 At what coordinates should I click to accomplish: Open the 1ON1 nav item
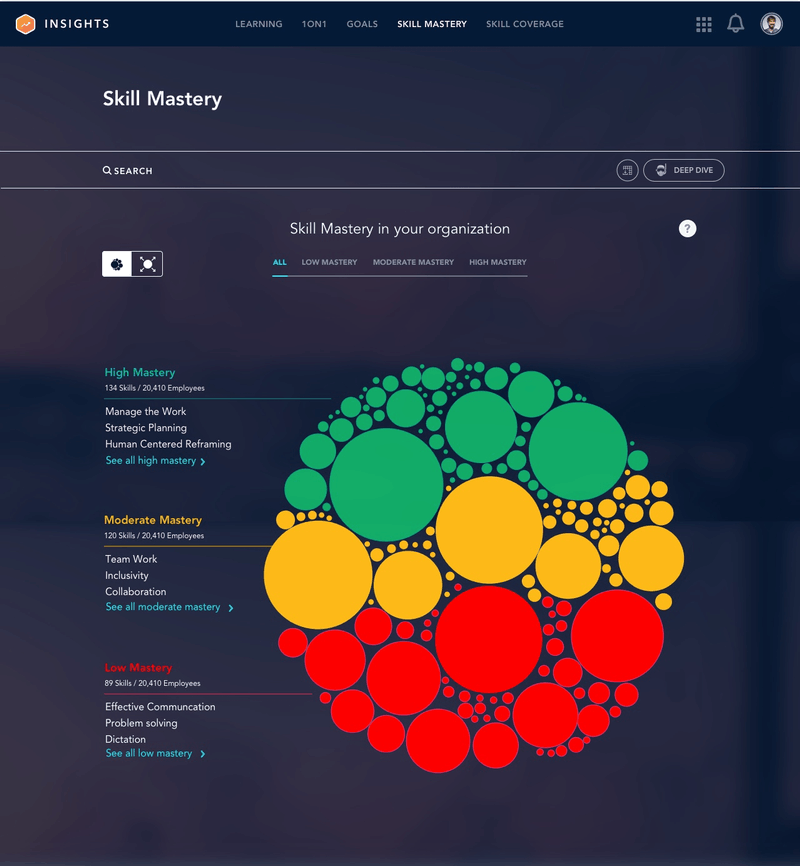click(314, 24)
